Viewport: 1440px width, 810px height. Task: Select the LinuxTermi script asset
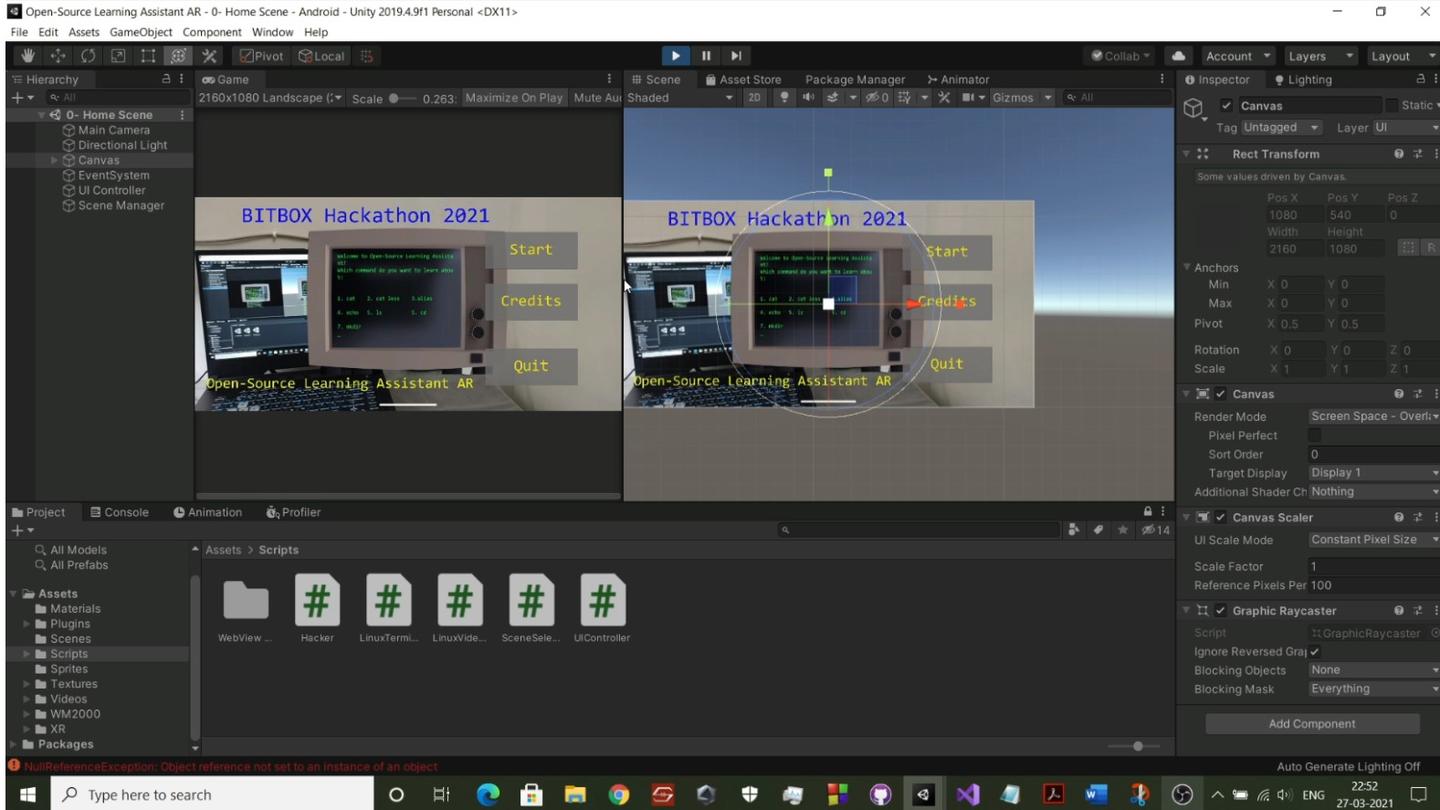coord(388,608)
